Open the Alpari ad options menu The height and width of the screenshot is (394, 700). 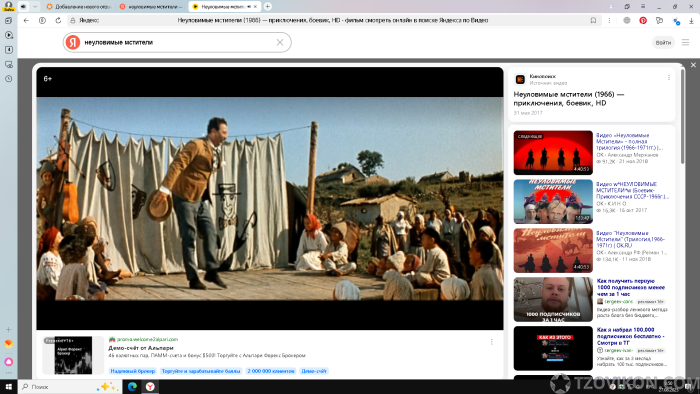point(492,342)
